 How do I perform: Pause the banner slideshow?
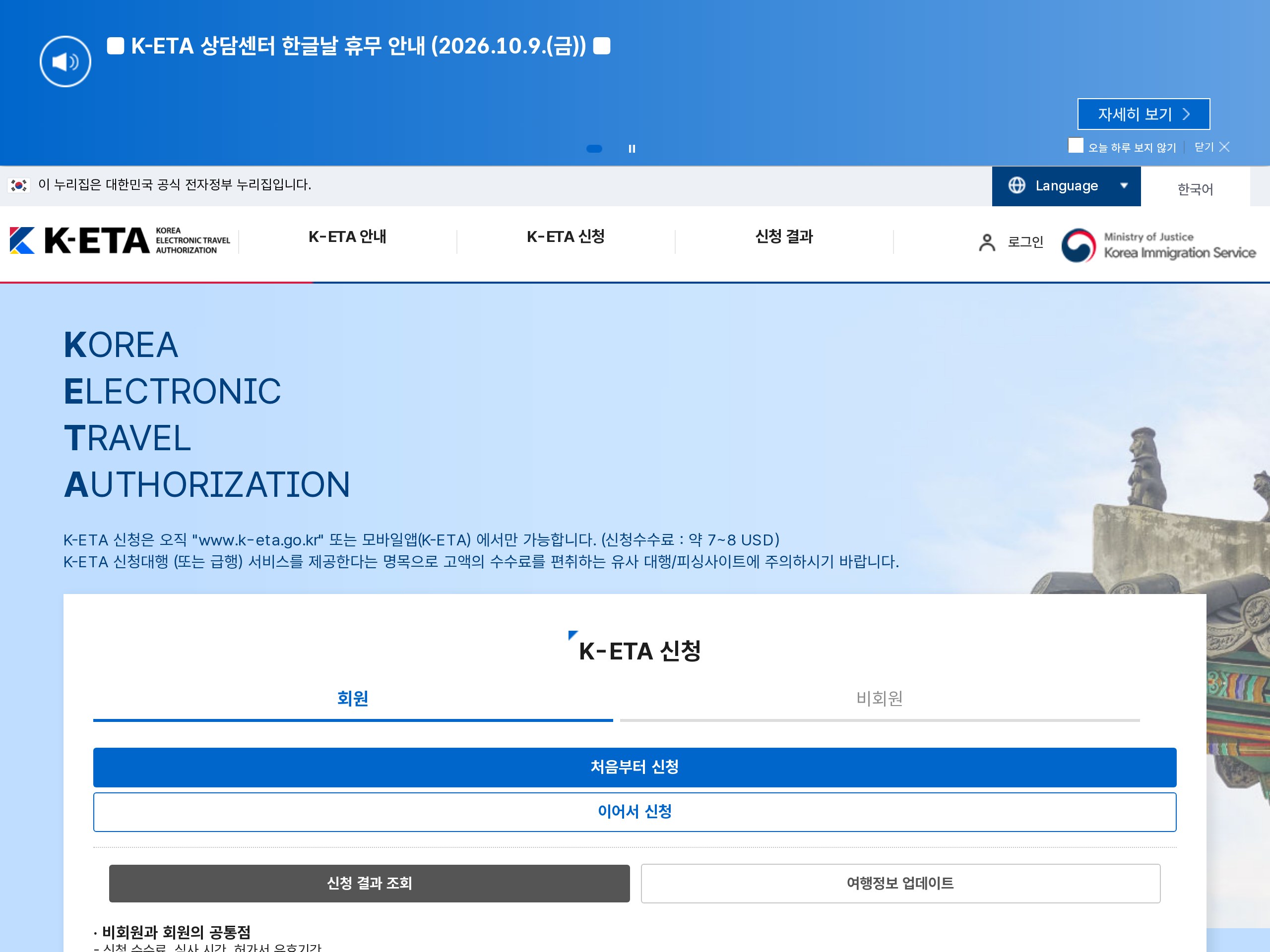coord(632,149)
